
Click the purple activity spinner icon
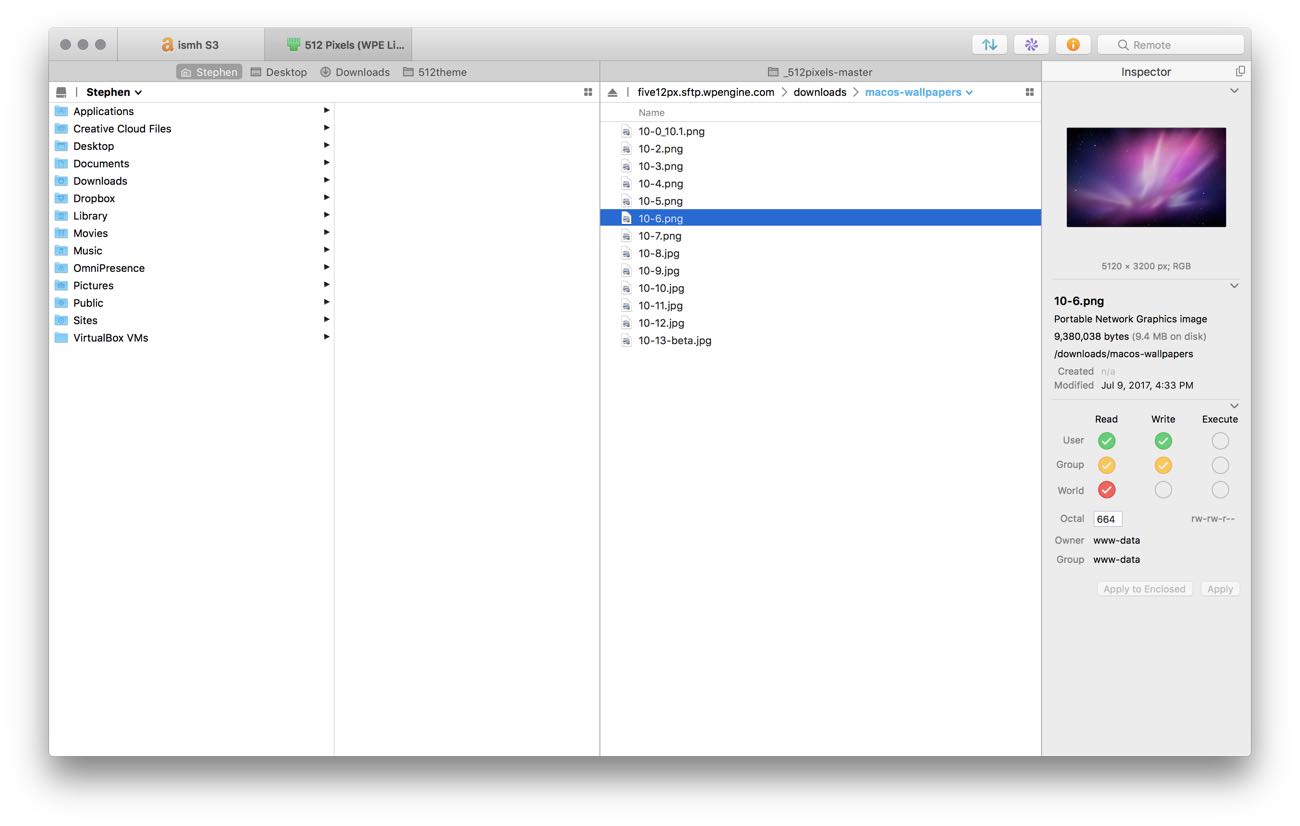1031,45
